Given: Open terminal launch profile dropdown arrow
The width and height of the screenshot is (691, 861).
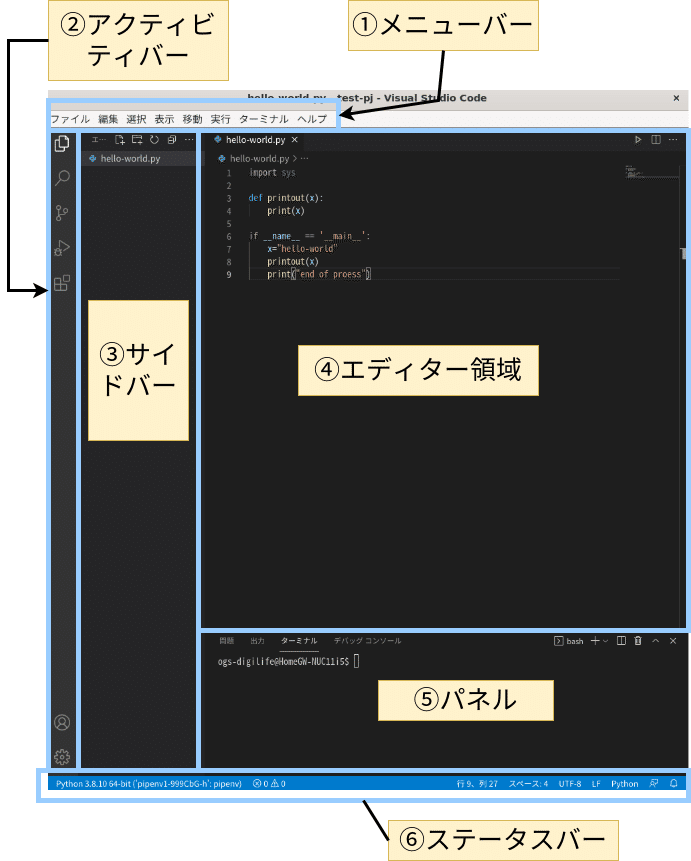Looking at the screenshot, I should 605,641.
